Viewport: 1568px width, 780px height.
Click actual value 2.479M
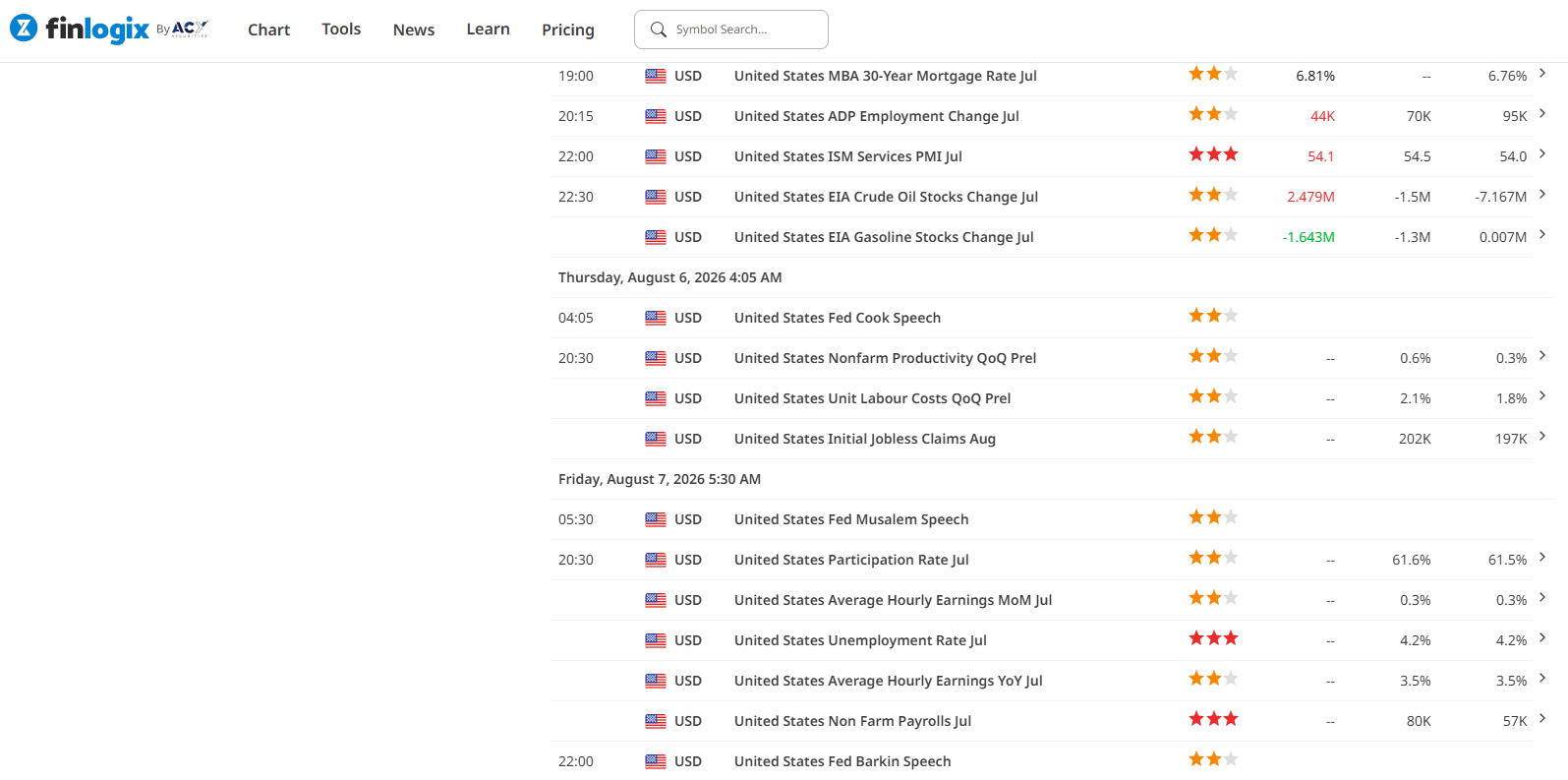coord(1310,197)
